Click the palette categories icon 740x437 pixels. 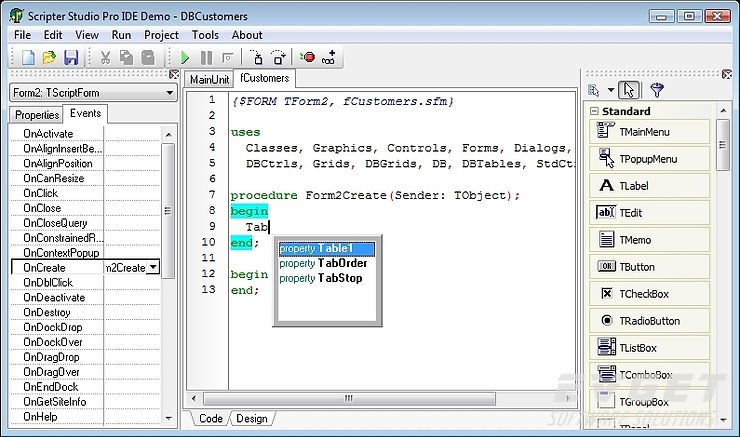(x=594, y=90)
